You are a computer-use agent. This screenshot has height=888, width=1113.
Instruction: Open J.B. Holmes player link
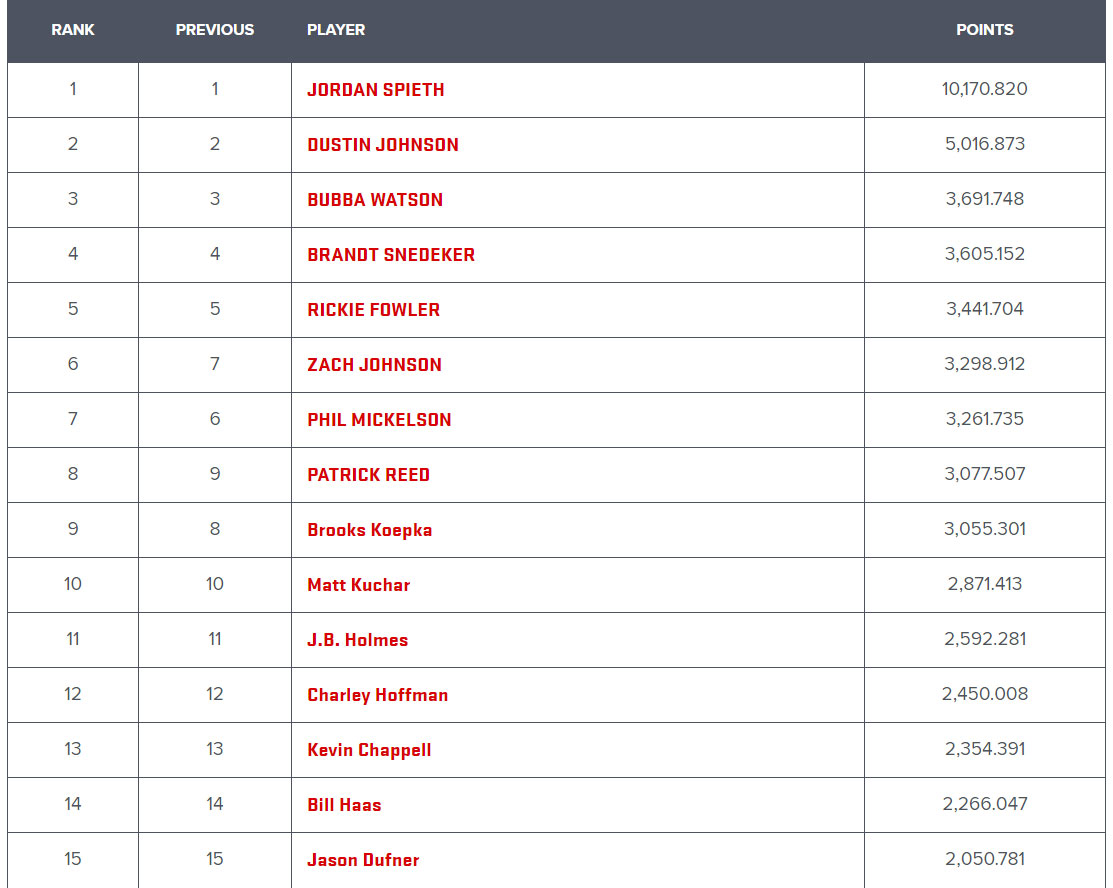pos(358,640)
